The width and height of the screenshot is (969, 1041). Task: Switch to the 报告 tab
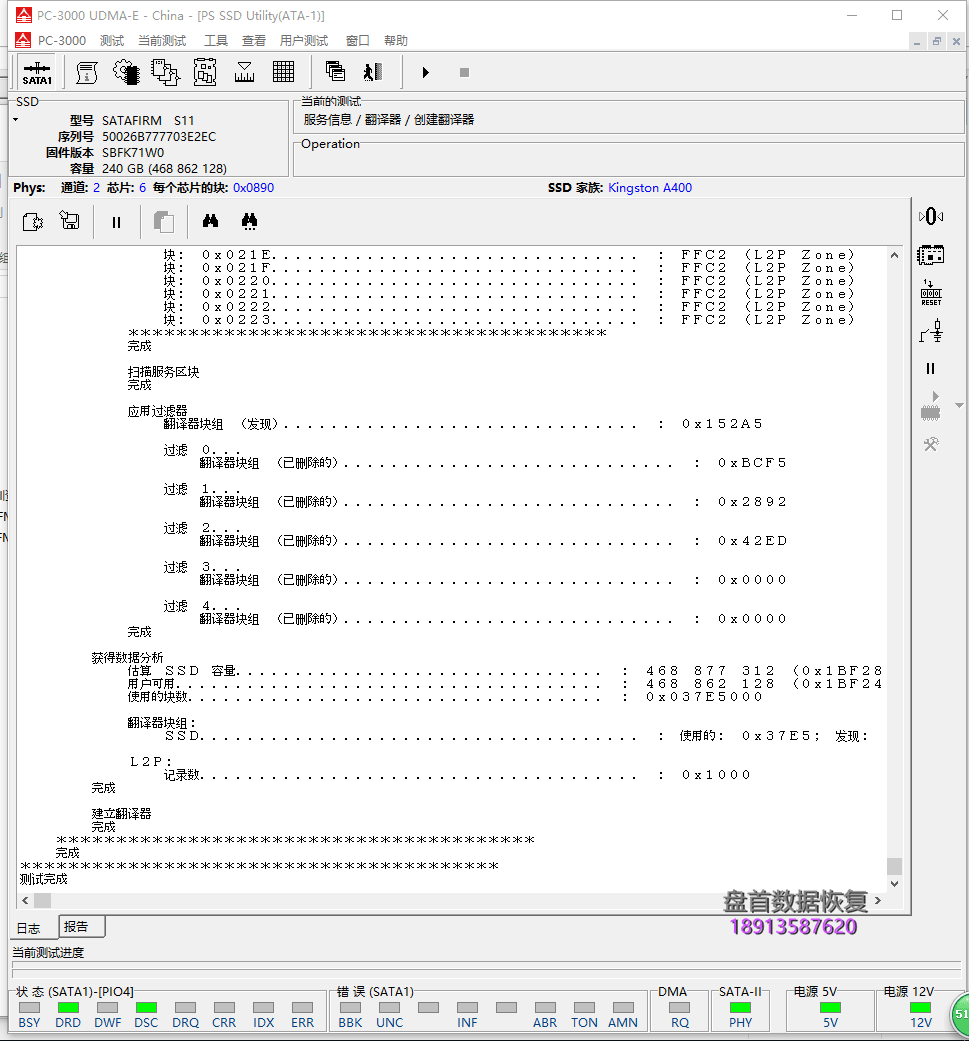click(x=81, y=927)
